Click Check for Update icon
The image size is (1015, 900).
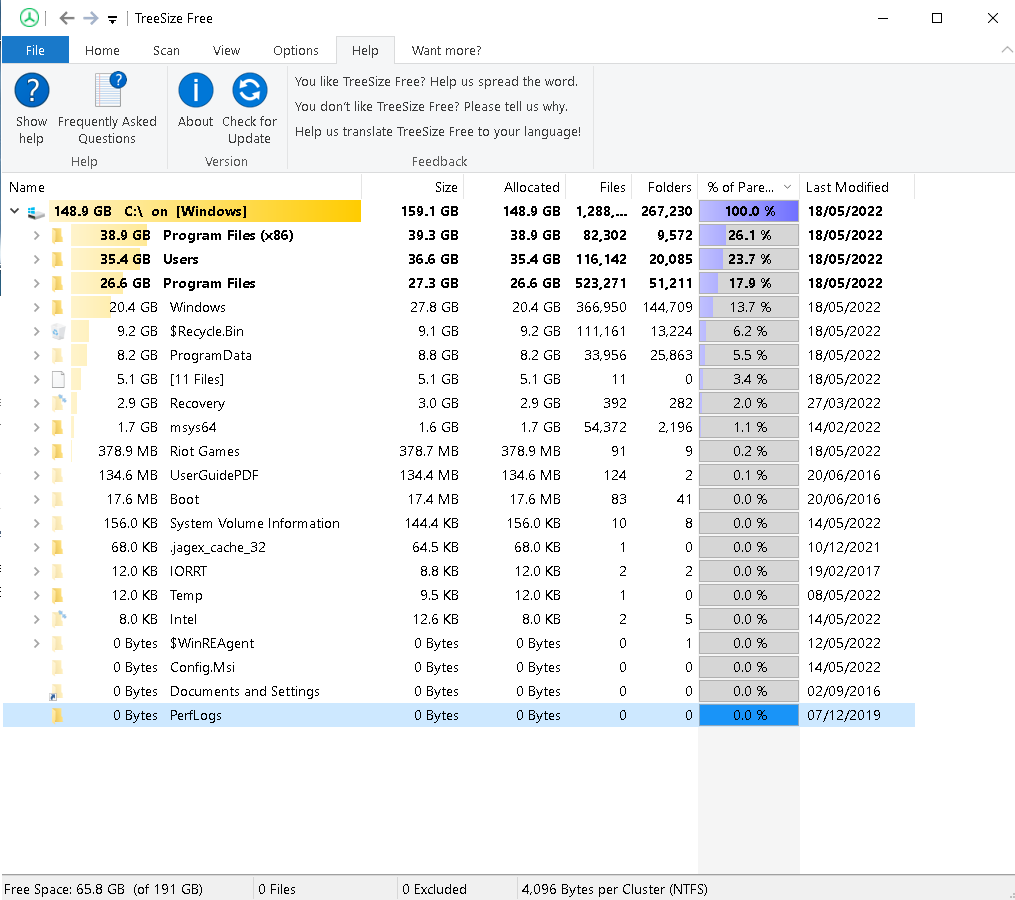click(249, 92)
